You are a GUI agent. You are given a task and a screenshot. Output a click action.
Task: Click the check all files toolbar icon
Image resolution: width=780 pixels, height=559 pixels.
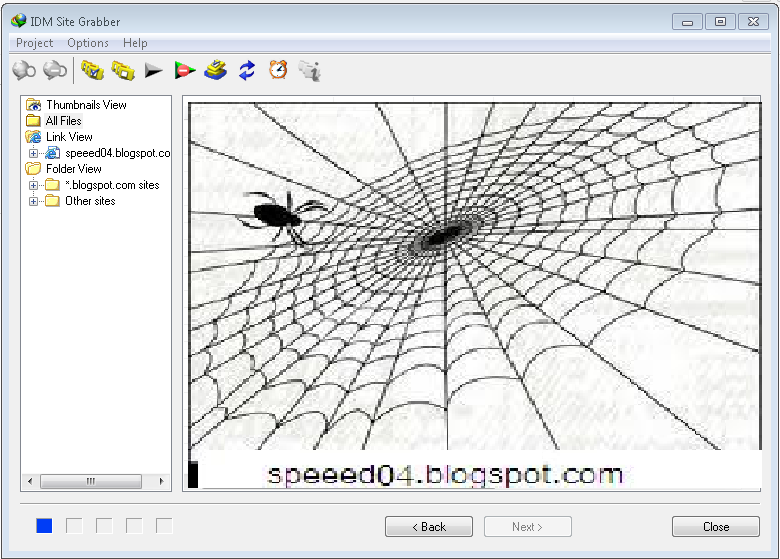point(93,70)
